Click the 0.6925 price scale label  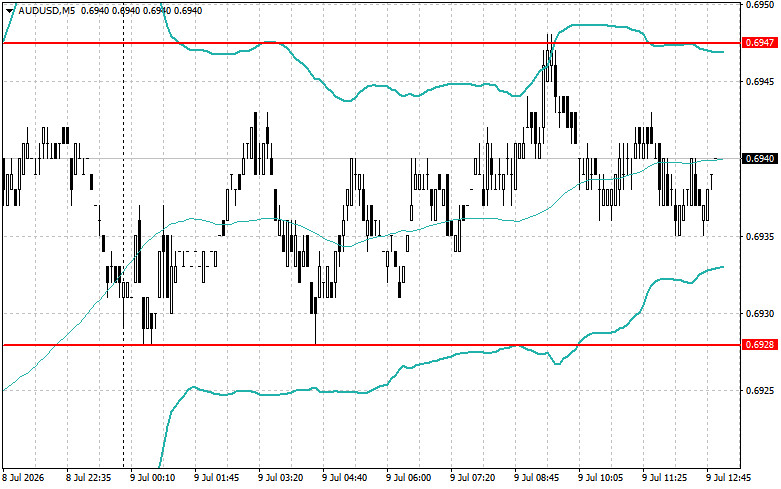[760, 390]
